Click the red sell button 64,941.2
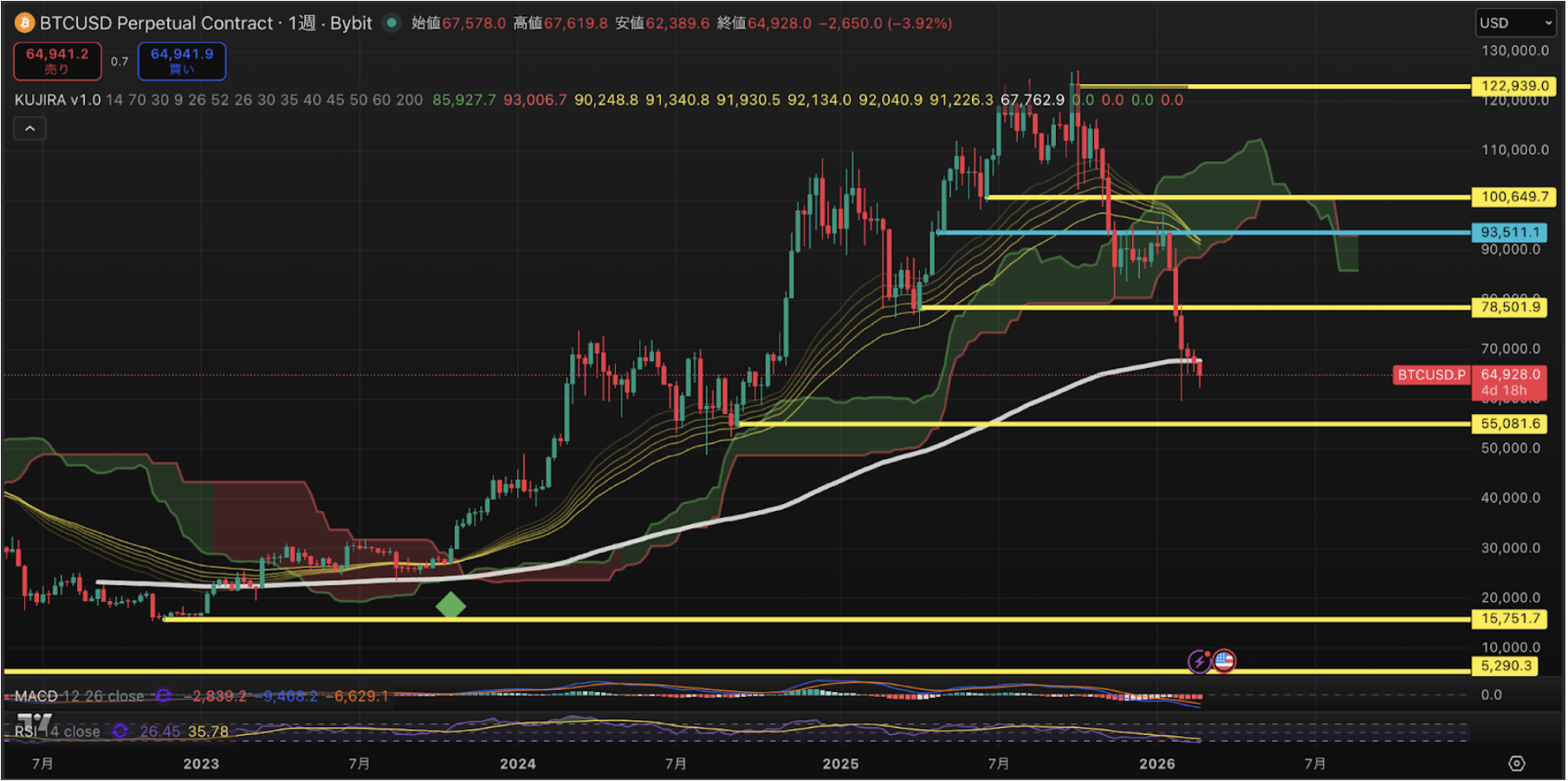 tap(57, 61)
